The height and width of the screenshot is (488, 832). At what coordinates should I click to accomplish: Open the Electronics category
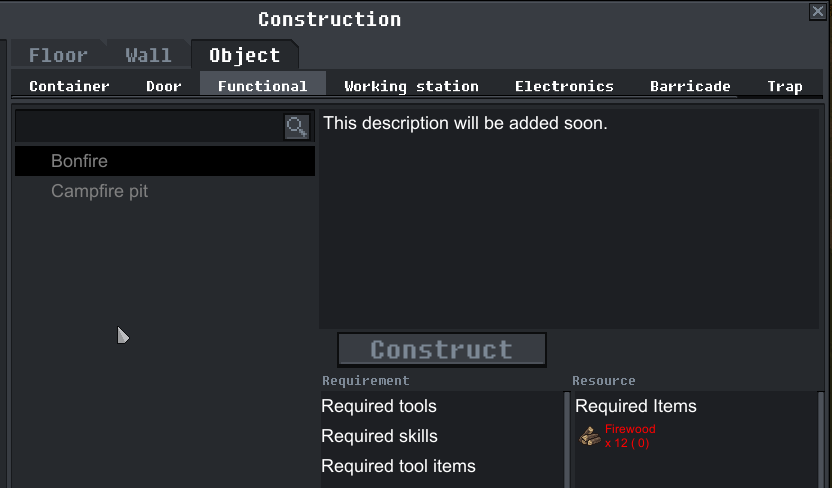[564, 86]
